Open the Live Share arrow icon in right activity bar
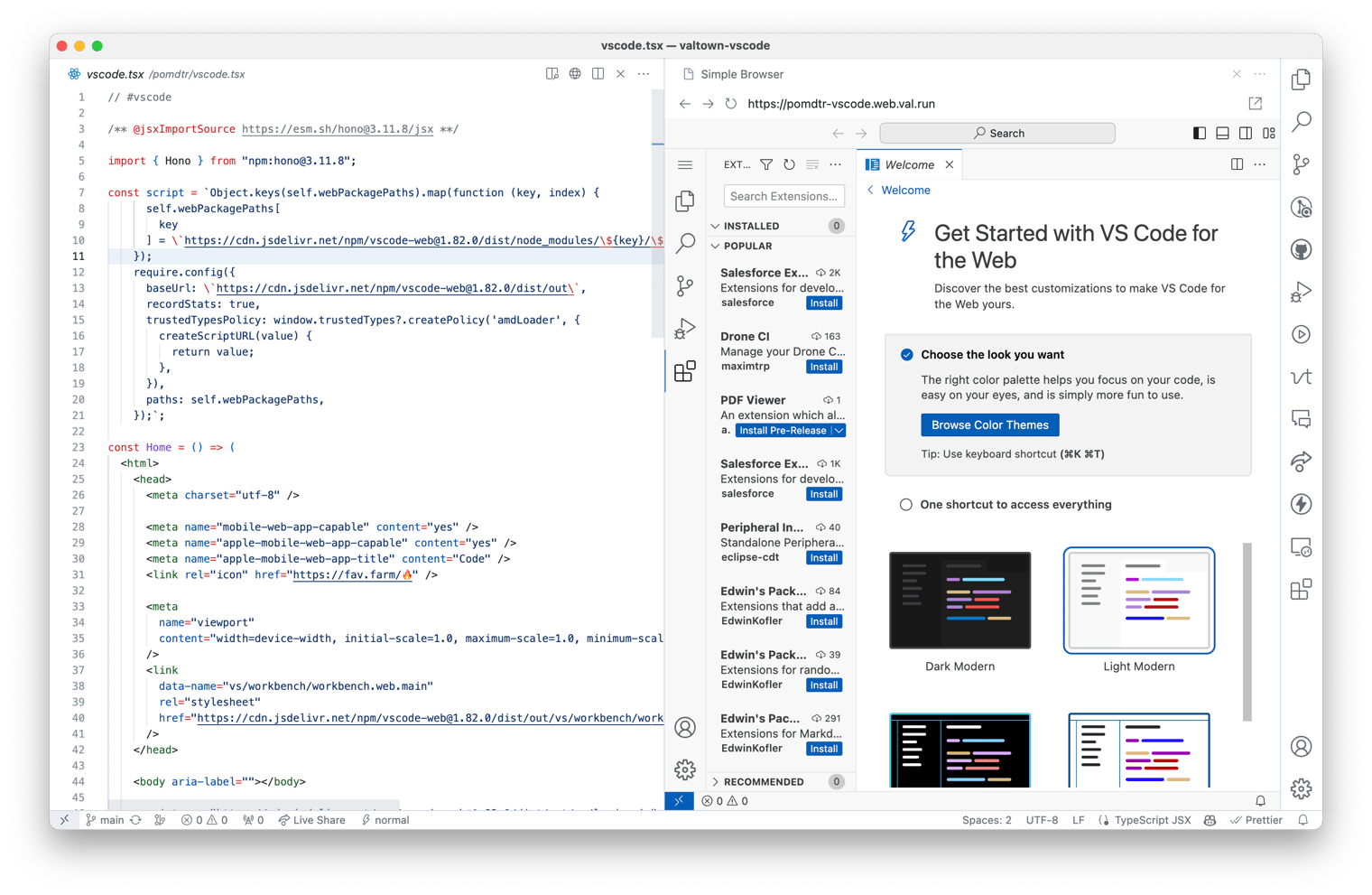 (1301, 461)
